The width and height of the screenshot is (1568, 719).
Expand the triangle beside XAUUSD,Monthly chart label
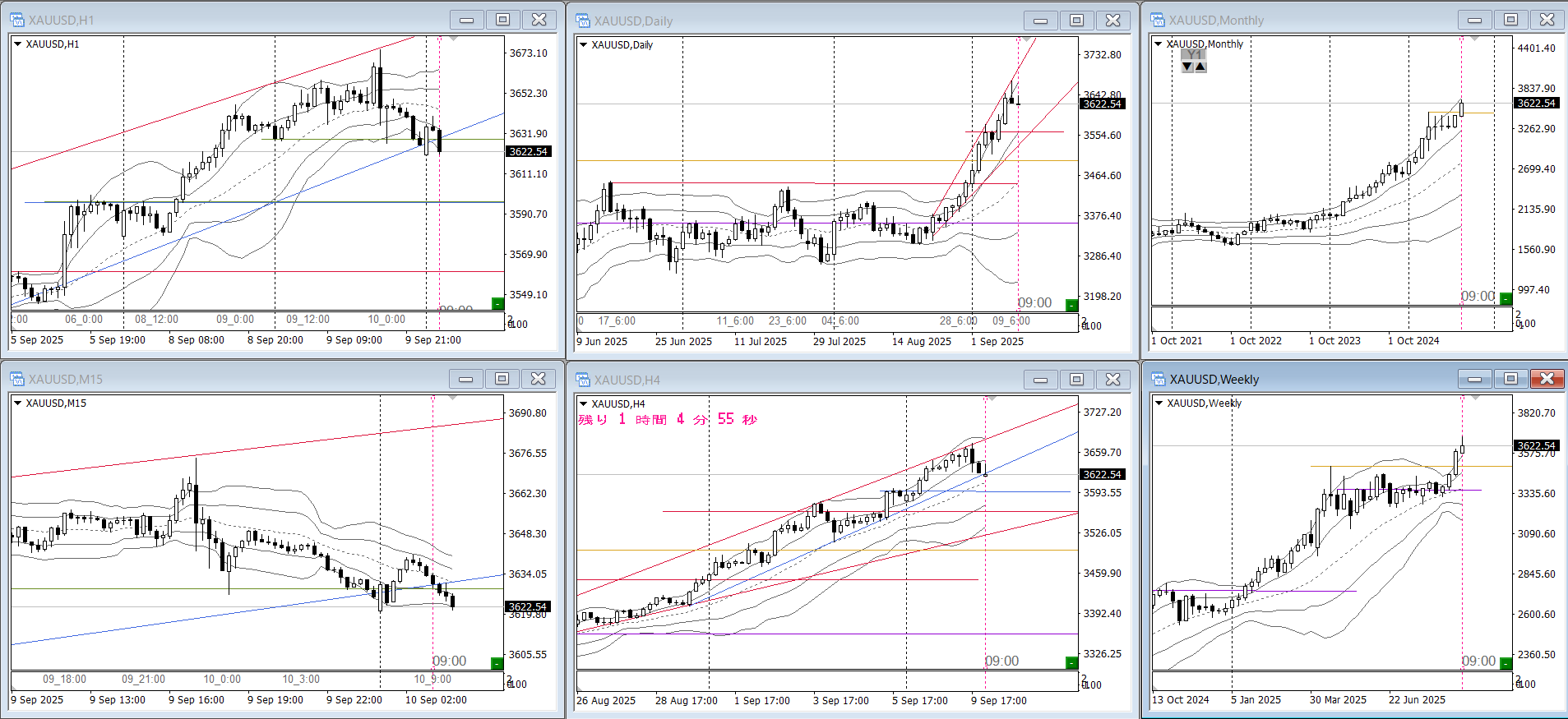pos(1159,44)
